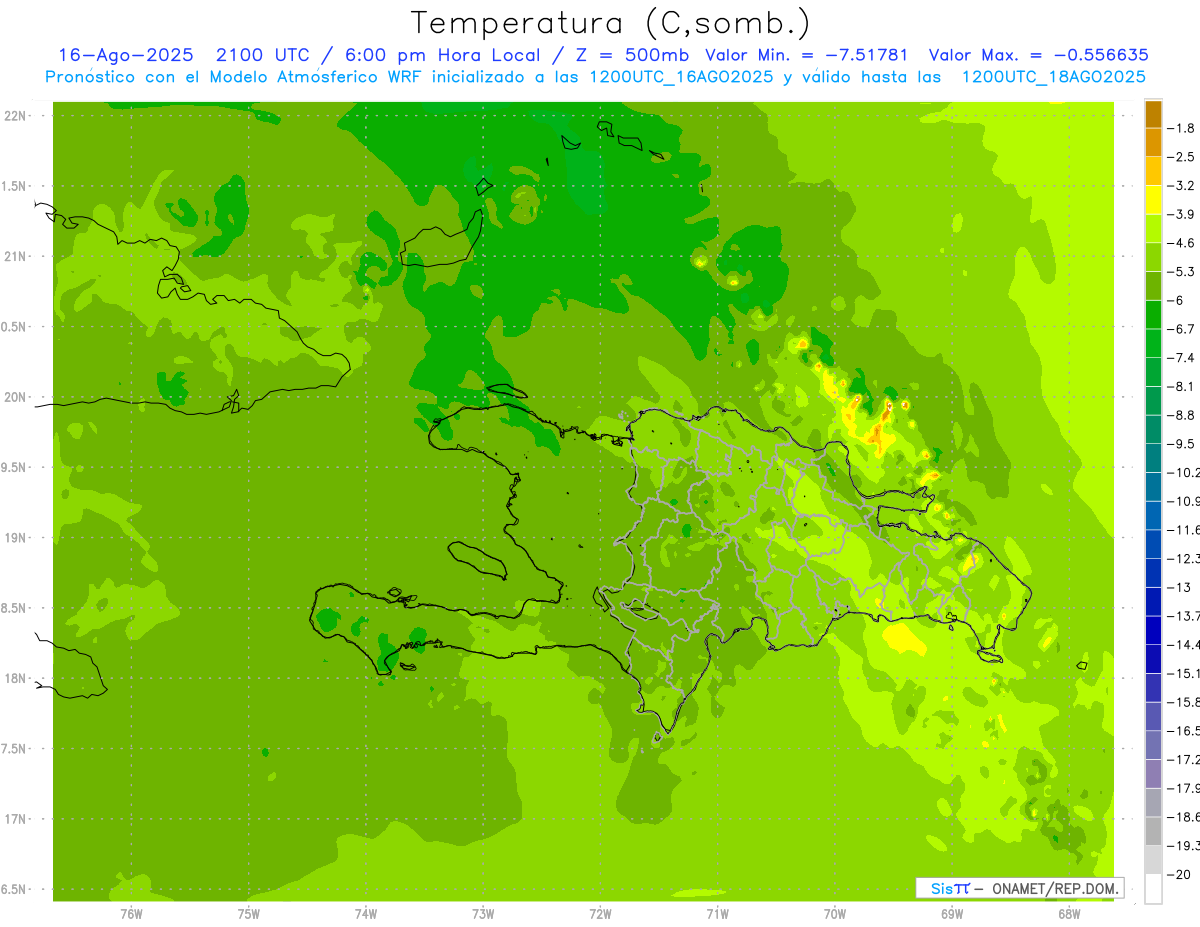Click the '-20' color bar value
The height and width of the screenshot is (927, 1200).
1178,875
